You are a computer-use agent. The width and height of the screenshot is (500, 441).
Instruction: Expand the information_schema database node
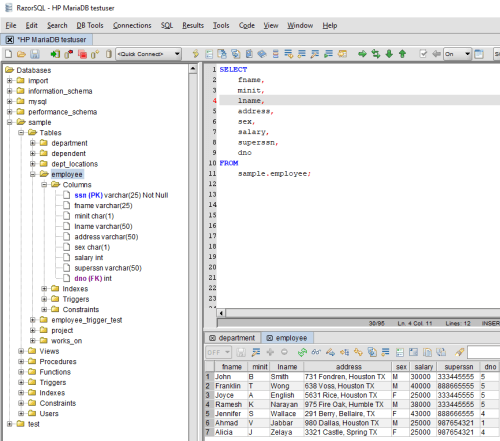click(x=10, y=91)
